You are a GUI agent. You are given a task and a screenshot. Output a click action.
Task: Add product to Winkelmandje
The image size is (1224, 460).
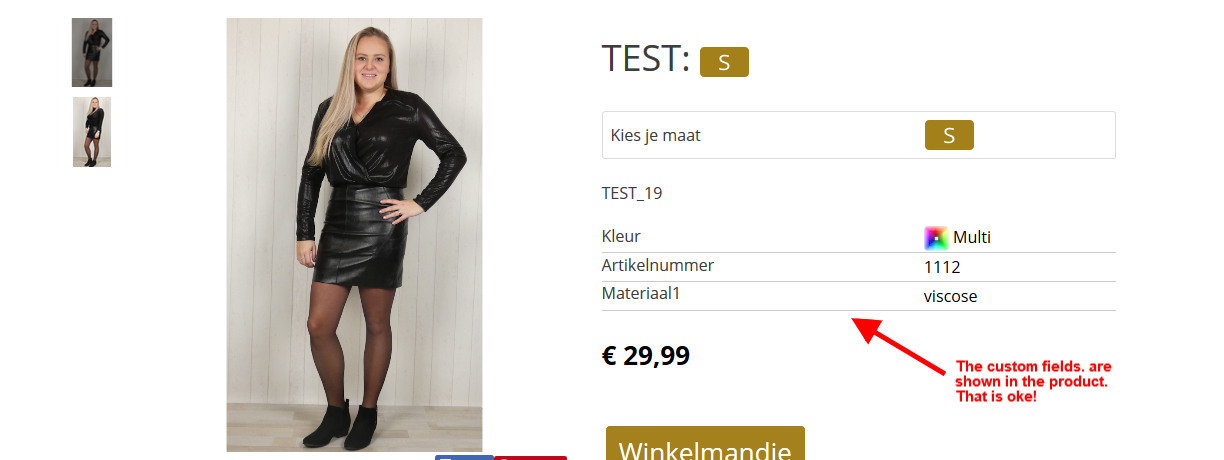point(705,444)
